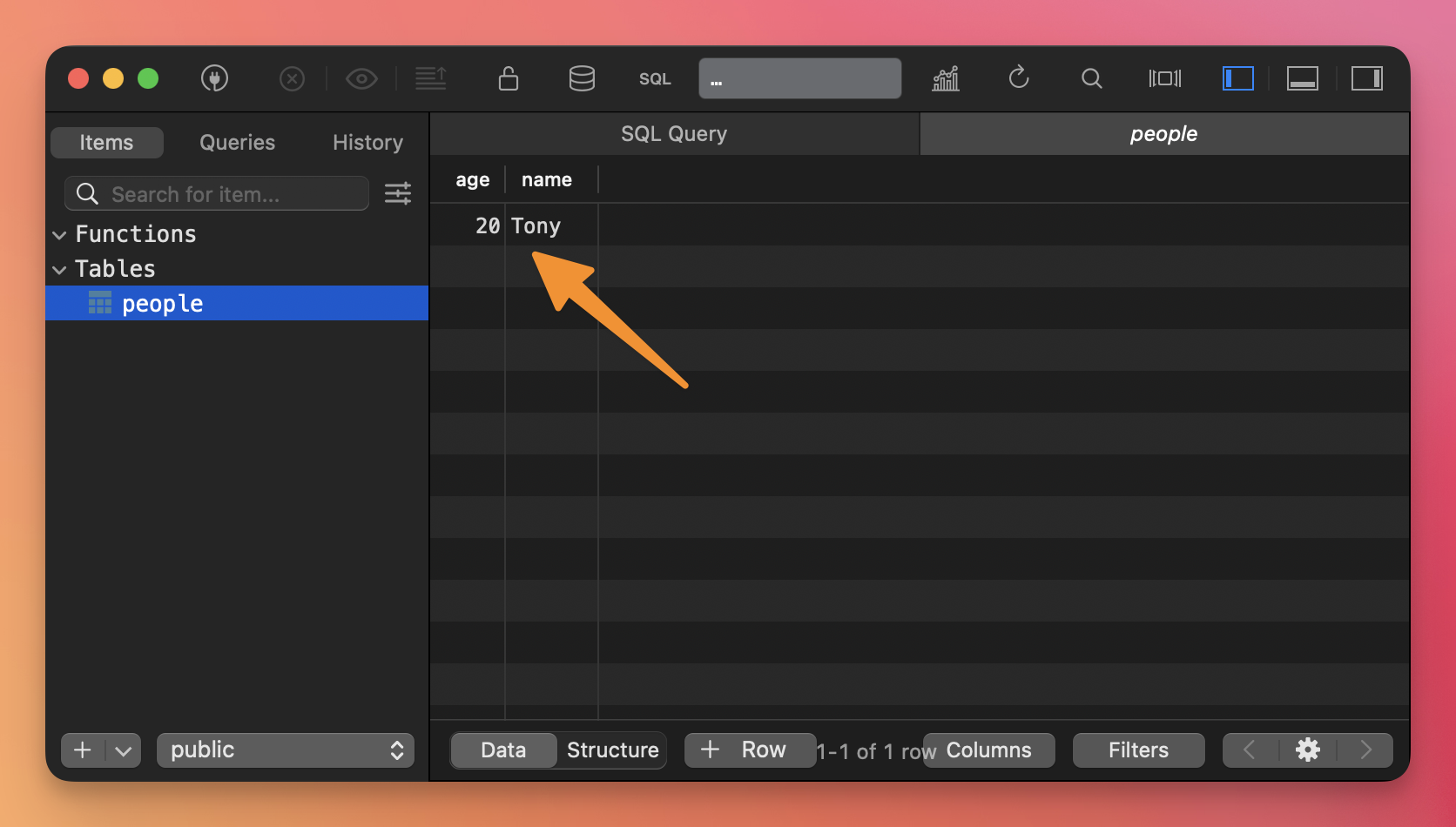Collapse the Tables tree section
The image size is (1456, 827).
(x=60, y=270)
